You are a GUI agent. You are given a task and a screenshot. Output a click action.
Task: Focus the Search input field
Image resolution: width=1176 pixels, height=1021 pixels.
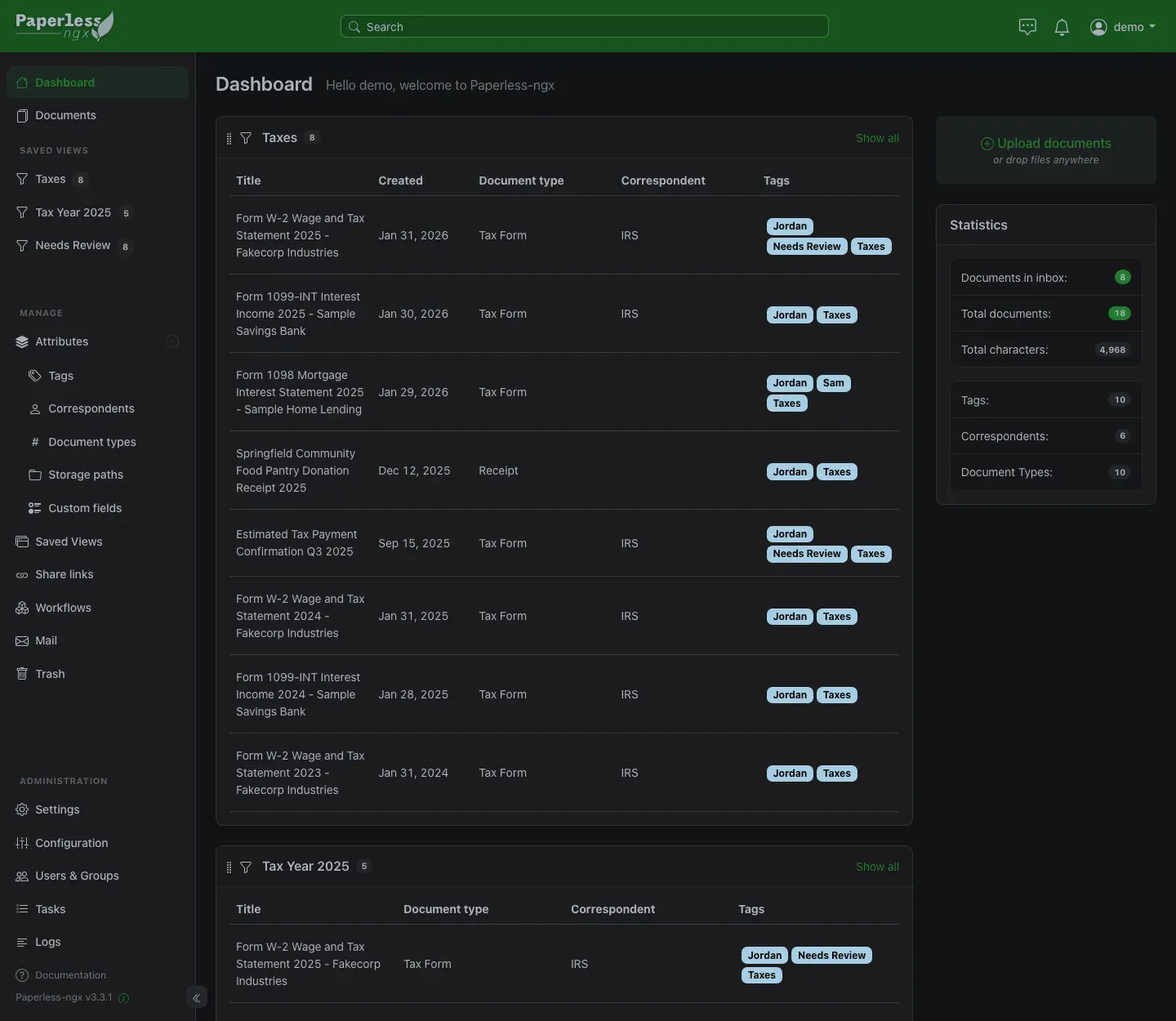click(x=584, y=26)
